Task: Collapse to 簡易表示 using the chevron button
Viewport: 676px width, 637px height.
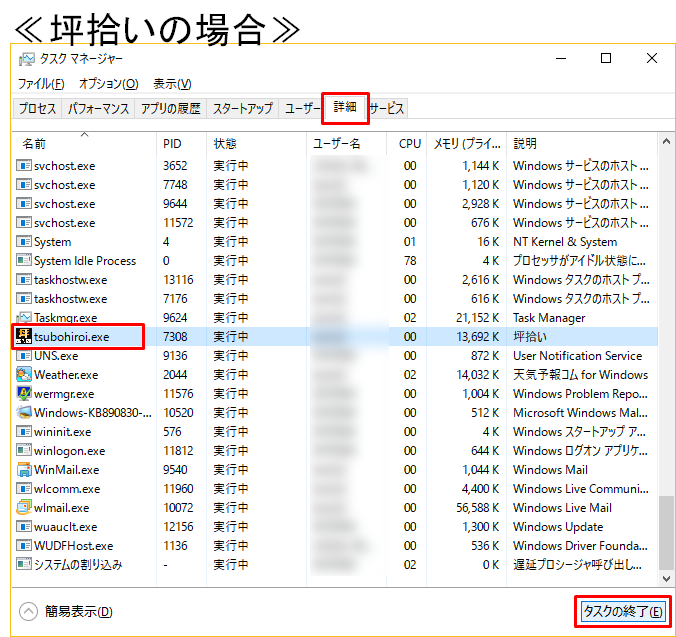Action: [x=28, y=612]
